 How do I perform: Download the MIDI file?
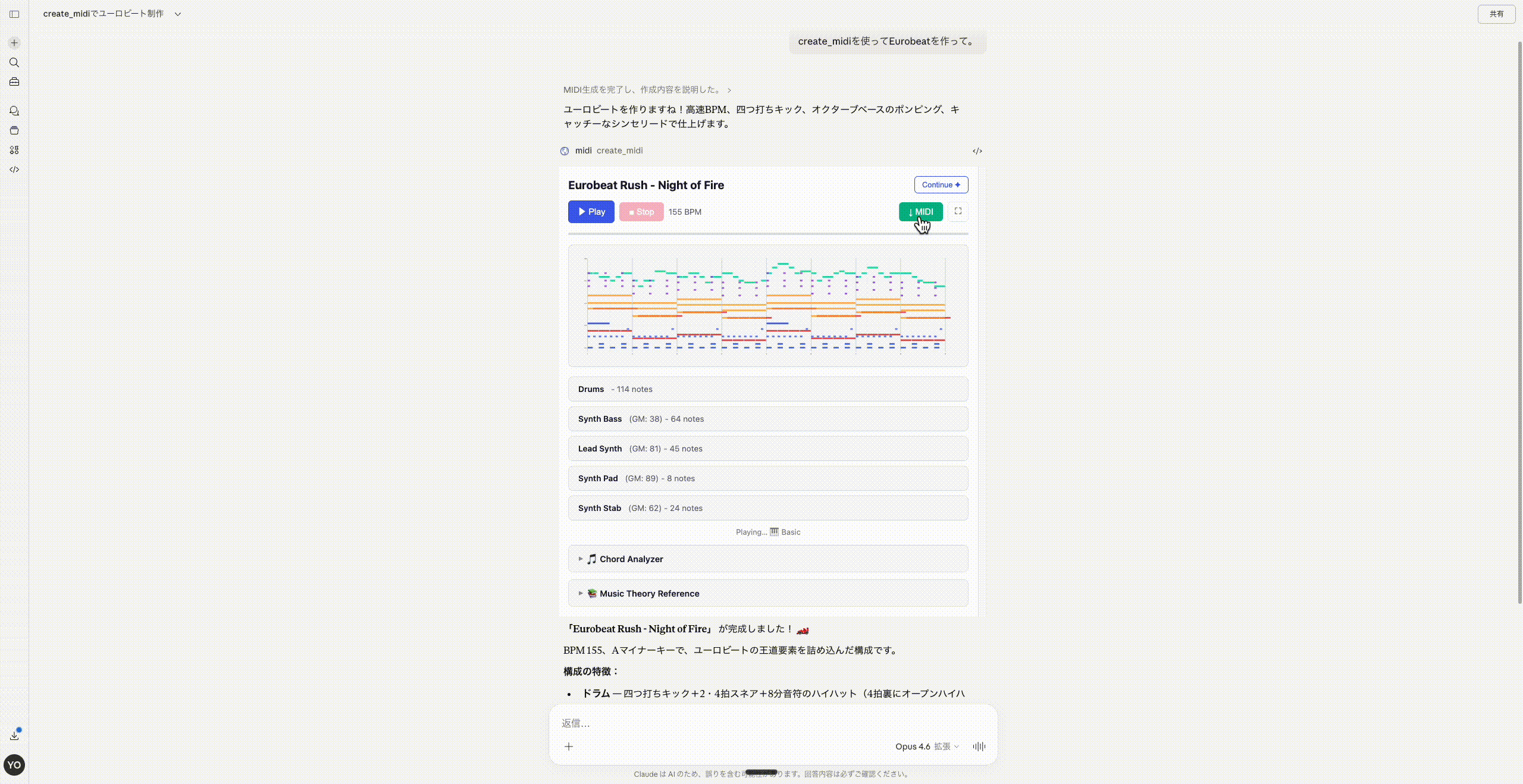[x=920, y=211]
